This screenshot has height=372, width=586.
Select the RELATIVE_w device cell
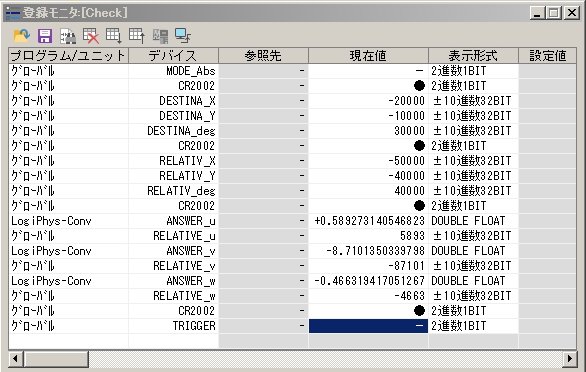pyautogui.click(x=173, y=296)
